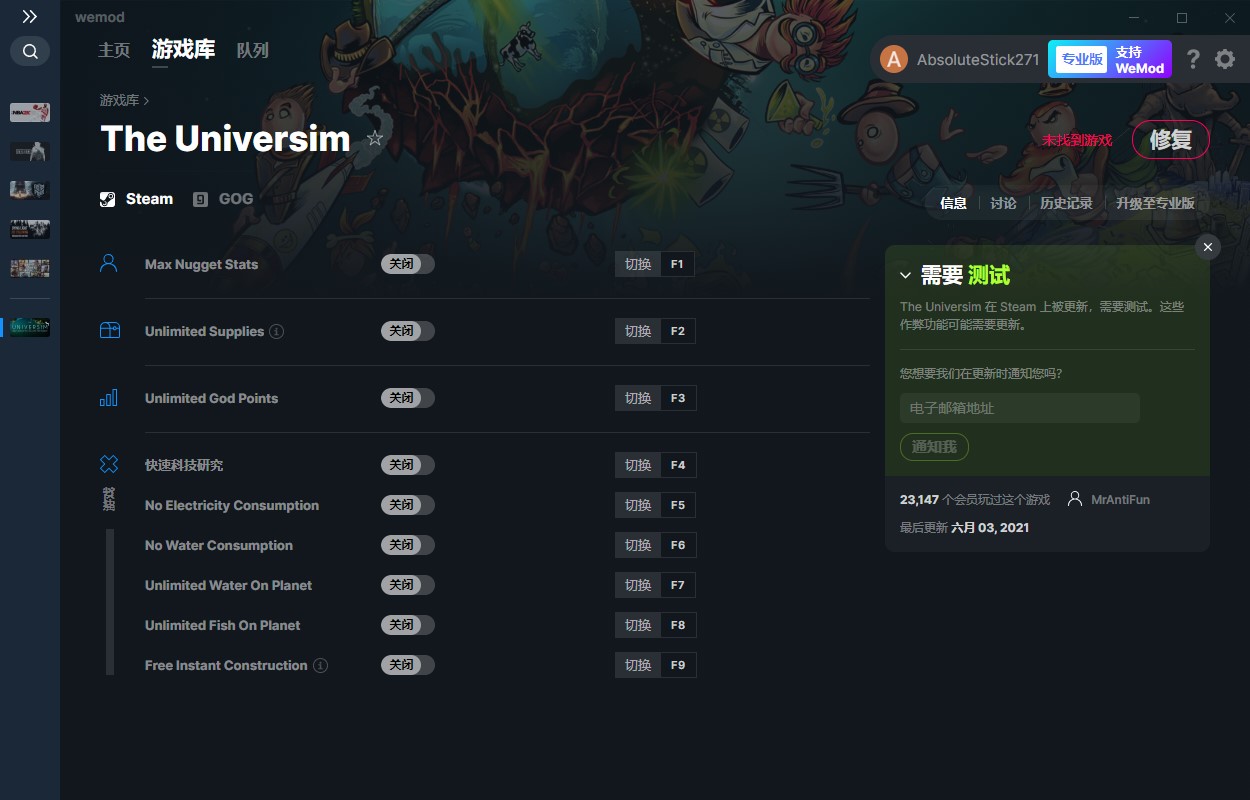
Task: Toggle Unlimited God Points switch
Action: point(408,398)
